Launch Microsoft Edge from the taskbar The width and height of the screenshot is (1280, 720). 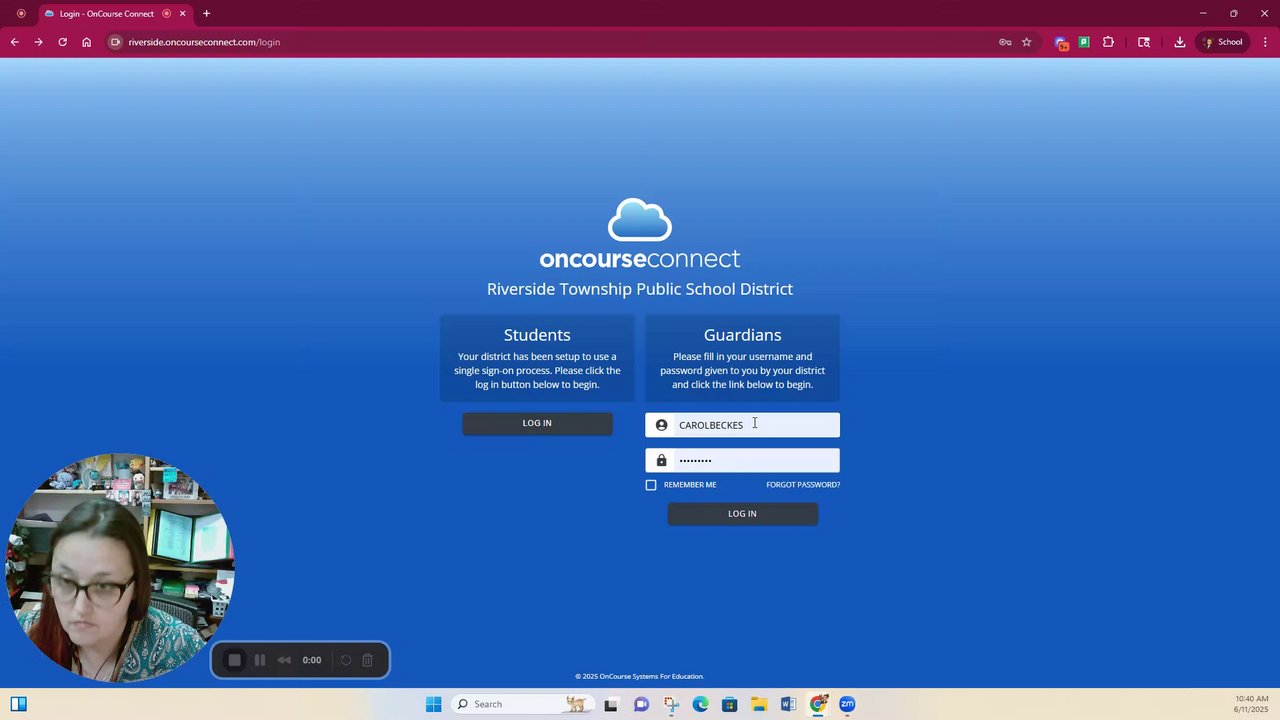pos(700,704)
